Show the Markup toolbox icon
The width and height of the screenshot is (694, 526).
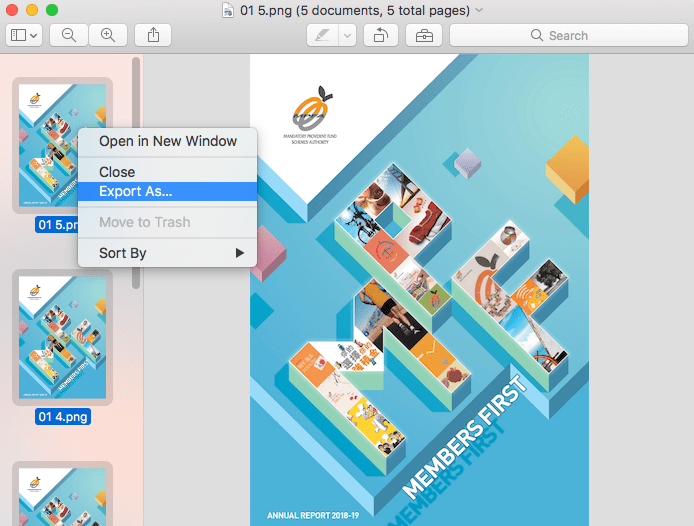click(424, 35)
